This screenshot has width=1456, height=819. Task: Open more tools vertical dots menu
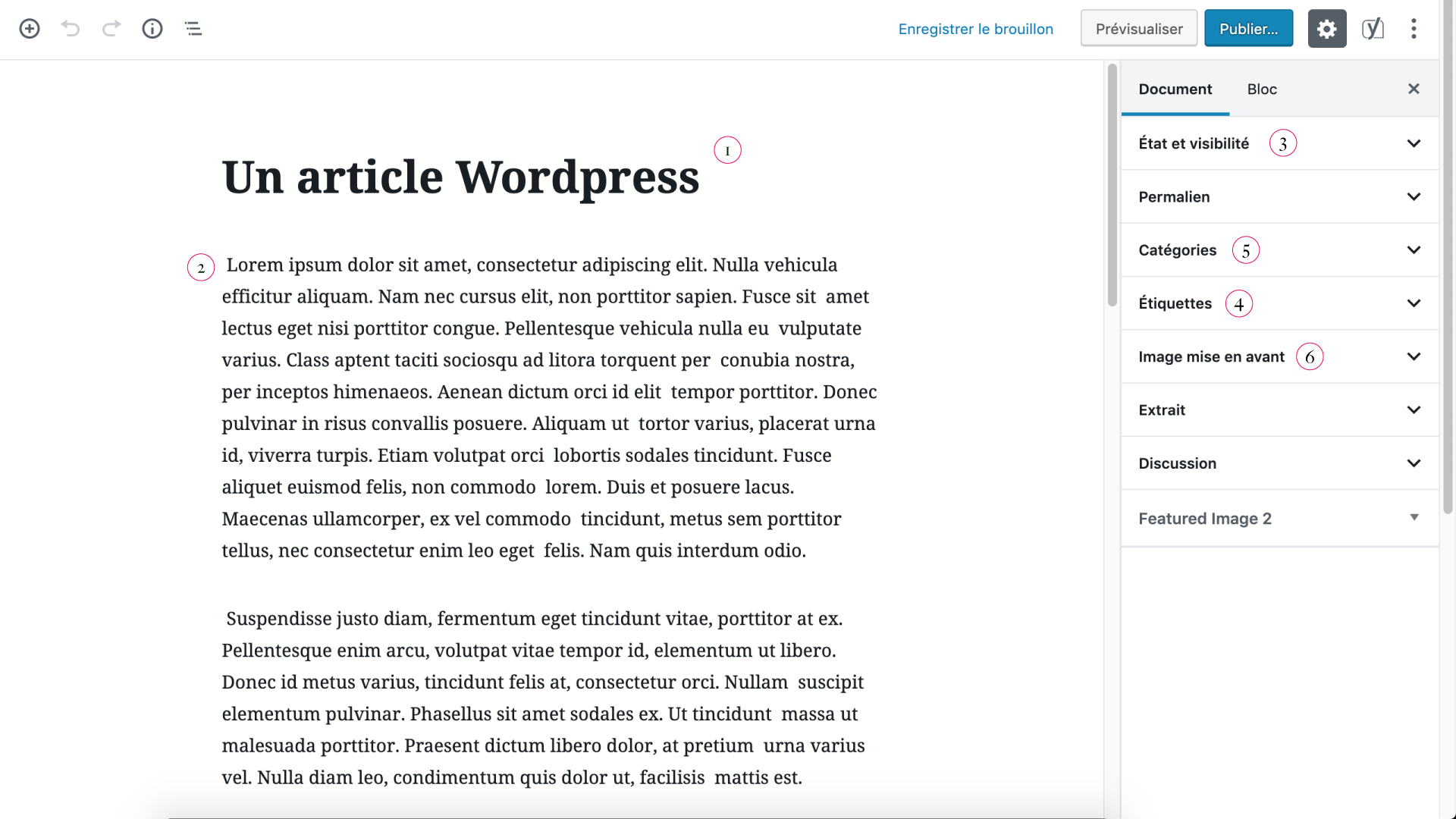point(1414,29)
